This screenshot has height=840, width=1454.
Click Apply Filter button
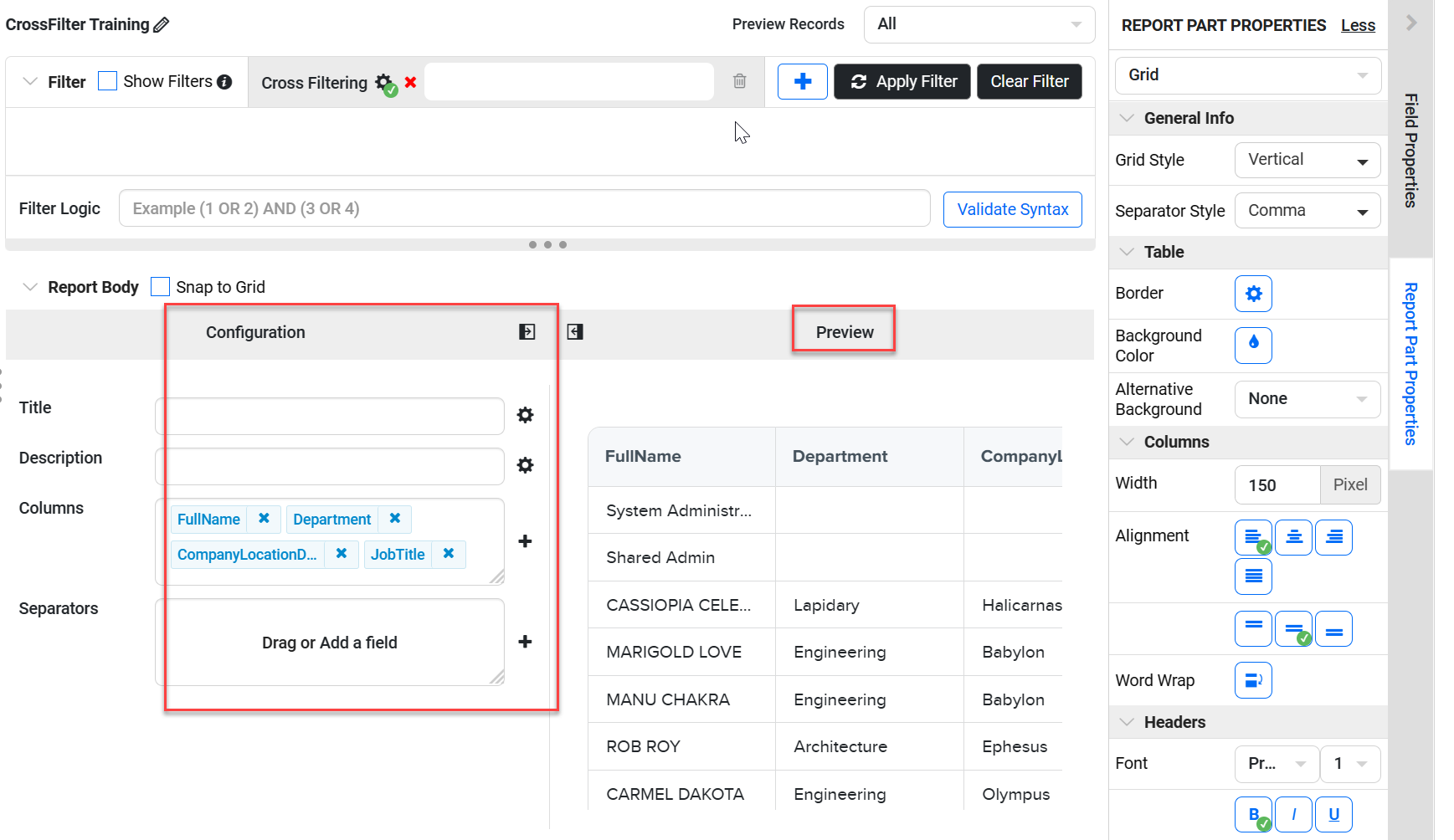tap(902, 81)
